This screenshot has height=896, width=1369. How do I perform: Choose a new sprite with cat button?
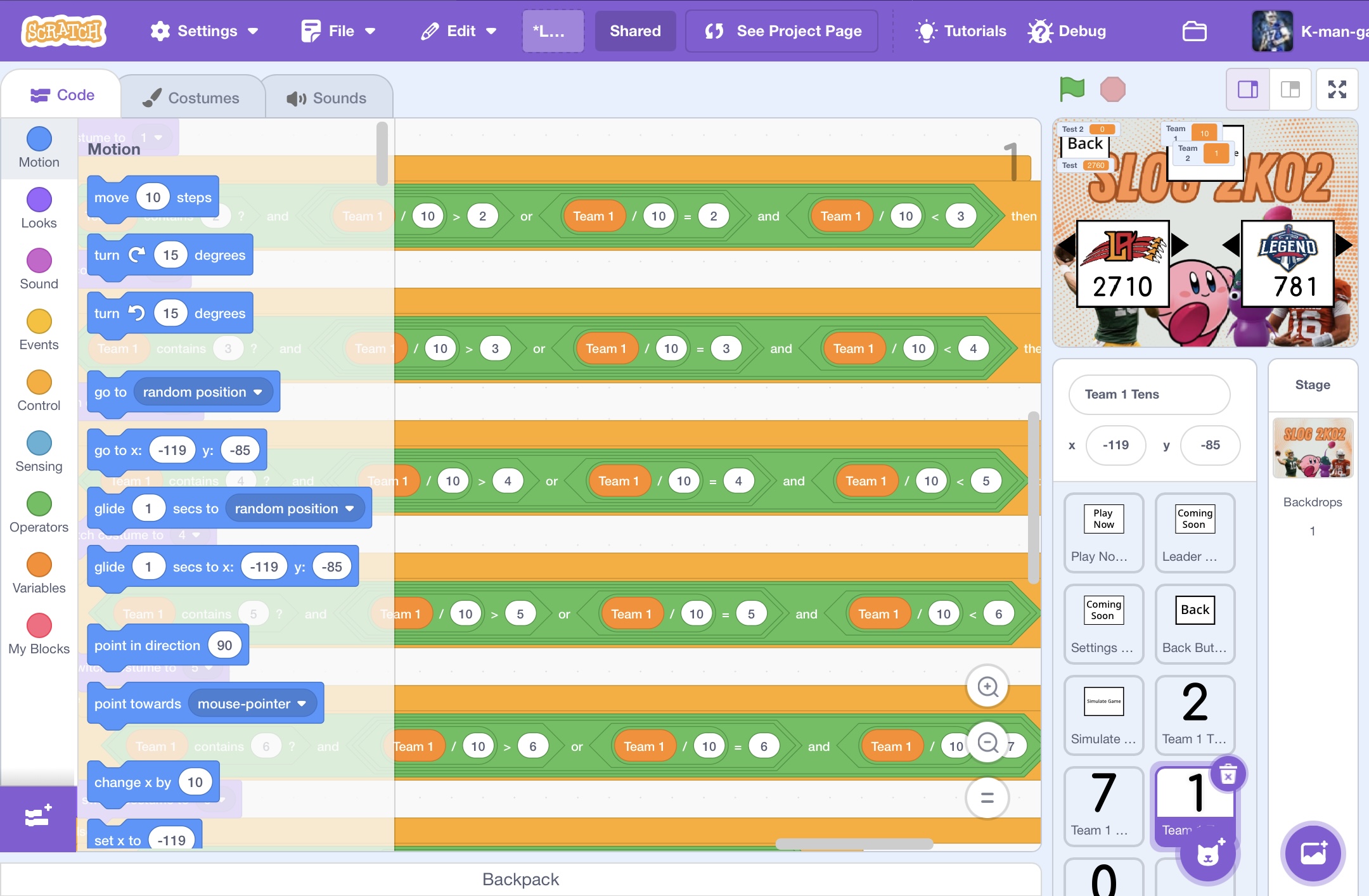pos(1208,854)
